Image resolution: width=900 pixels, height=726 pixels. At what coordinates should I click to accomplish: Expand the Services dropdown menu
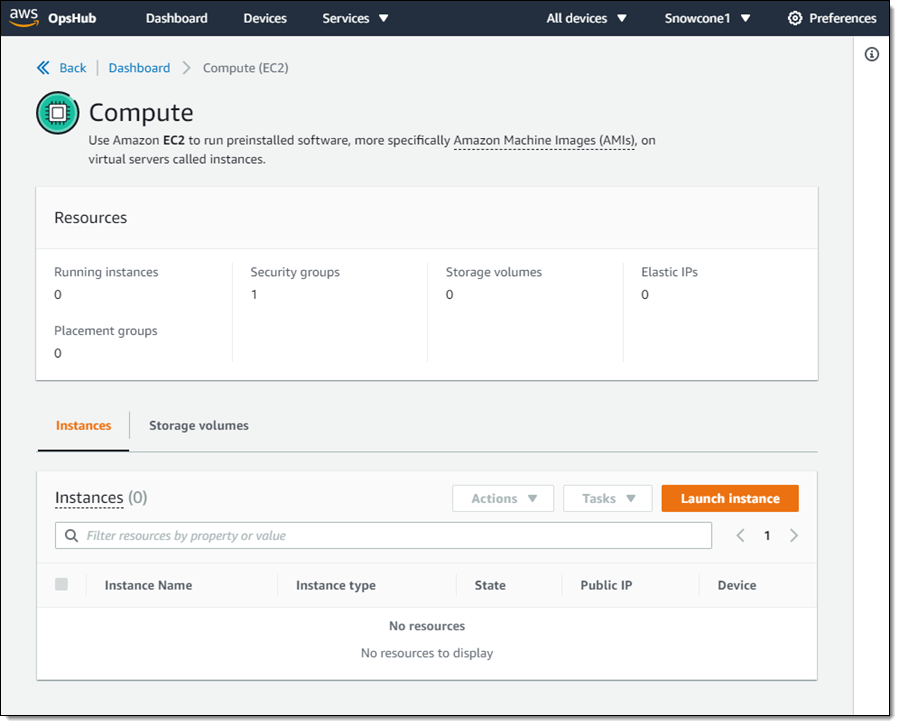pyautogui.click(x=355, y=18)
